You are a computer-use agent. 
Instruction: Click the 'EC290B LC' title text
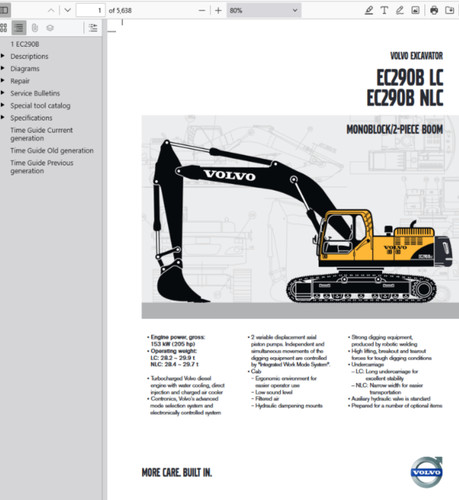[x=410, y=78]
